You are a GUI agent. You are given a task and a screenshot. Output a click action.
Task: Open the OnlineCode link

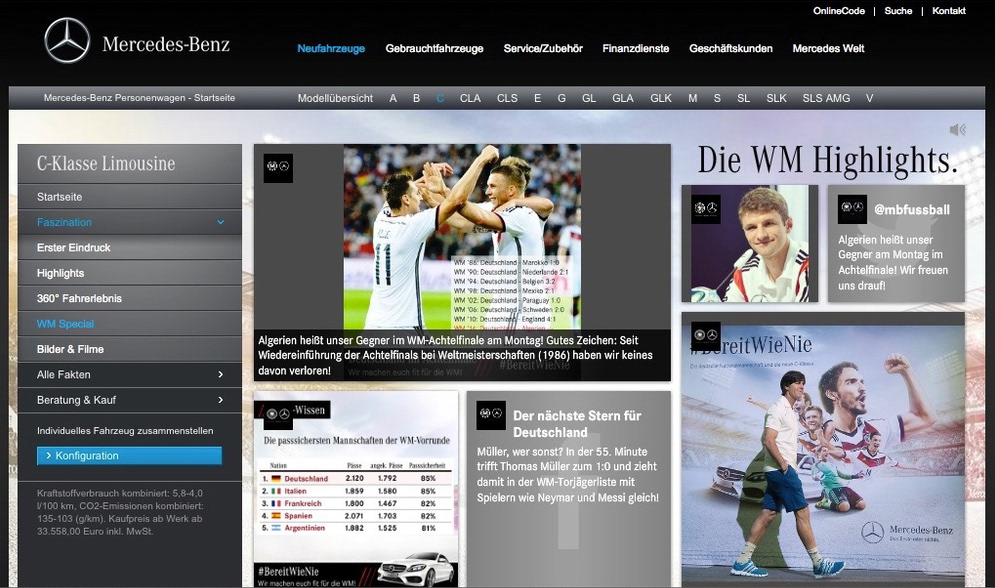pos(839,11)
